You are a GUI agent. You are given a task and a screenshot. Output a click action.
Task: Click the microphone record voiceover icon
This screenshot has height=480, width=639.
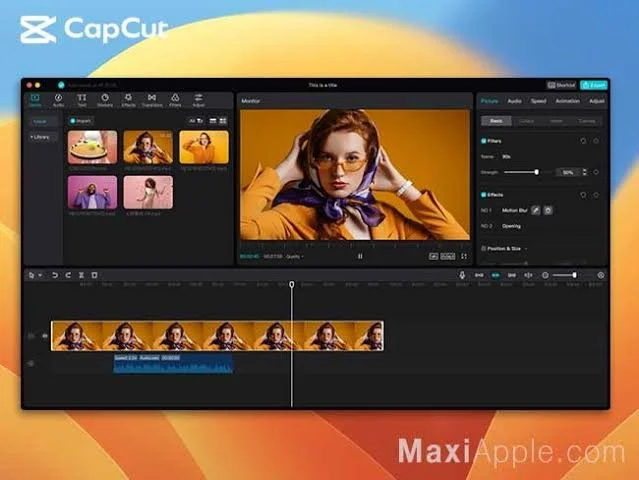tap(462, 275)
